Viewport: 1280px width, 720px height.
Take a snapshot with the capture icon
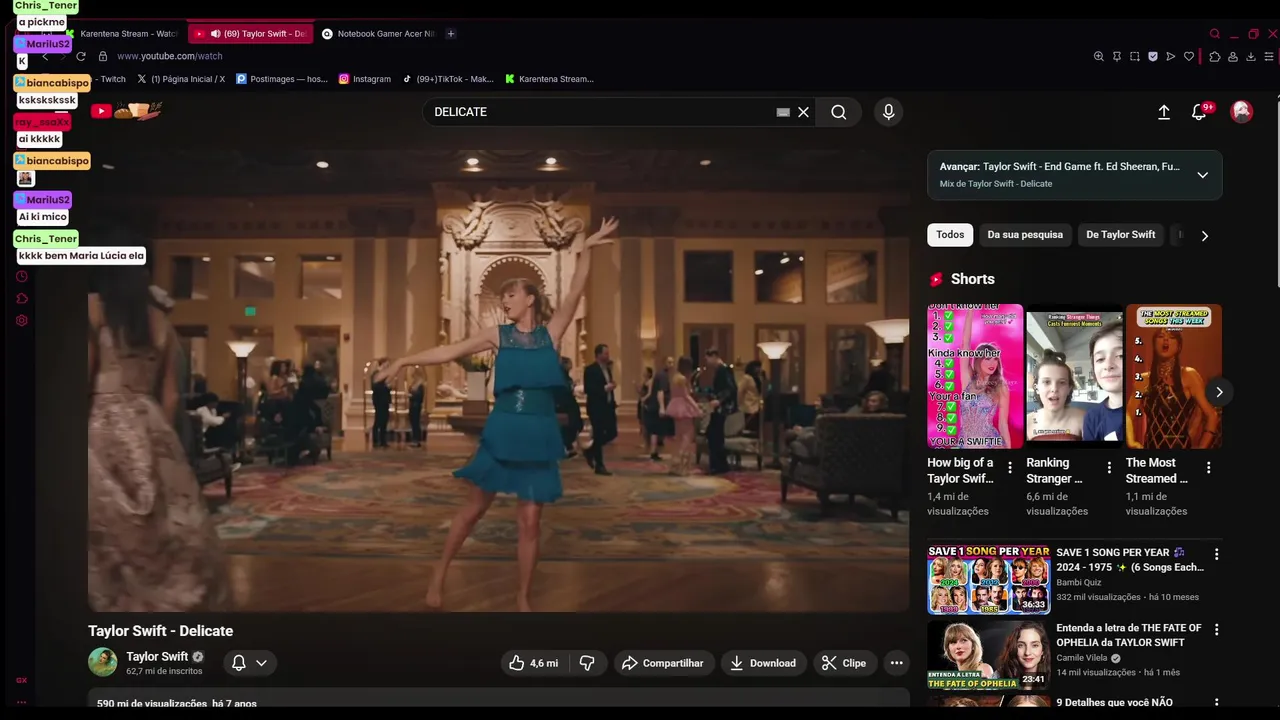1135,57
